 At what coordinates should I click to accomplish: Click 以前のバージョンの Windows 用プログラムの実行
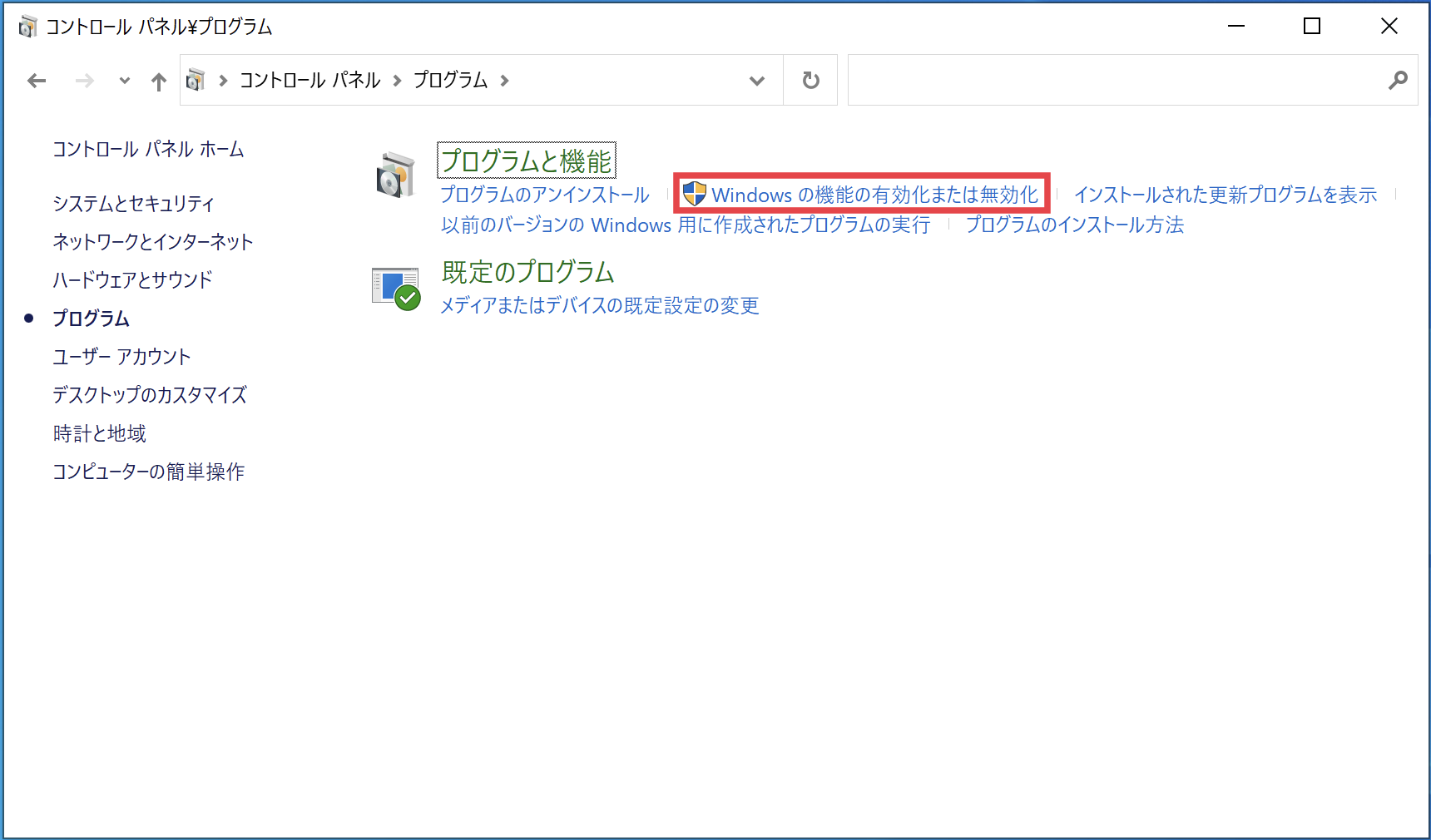[685, 225]
